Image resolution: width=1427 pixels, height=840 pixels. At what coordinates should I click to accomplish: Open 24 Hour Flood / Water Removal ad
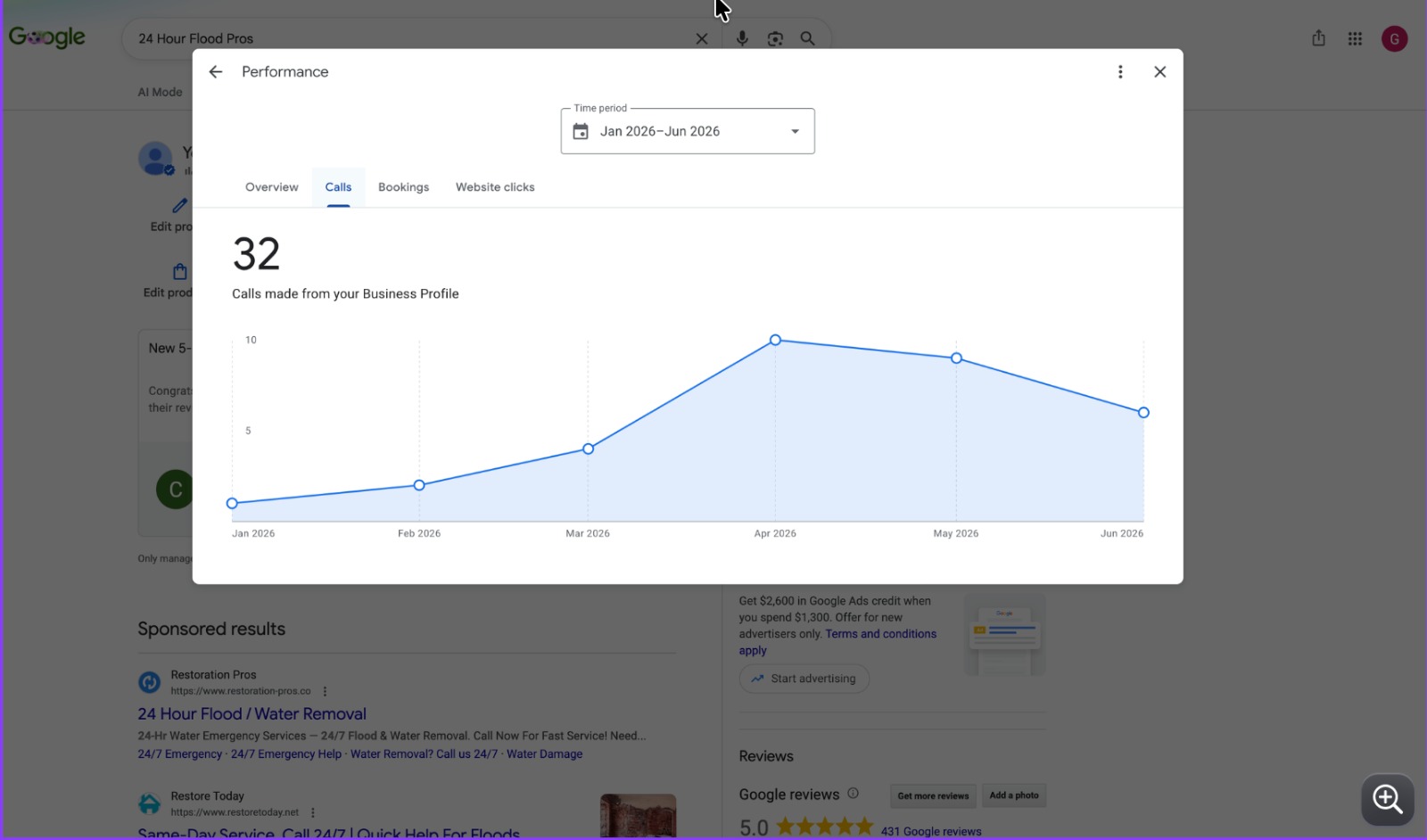[252, 714]
